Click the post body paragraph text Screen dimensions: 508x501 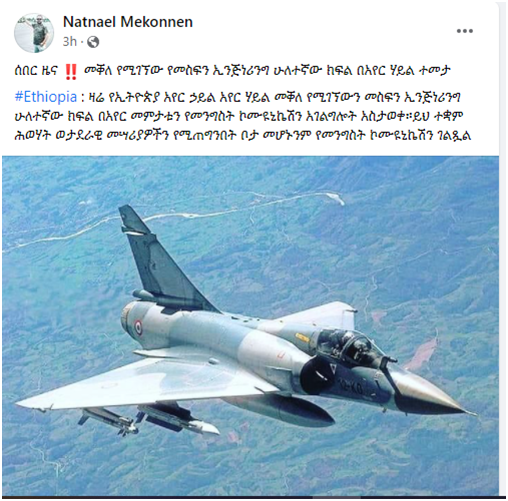(243, 116)
